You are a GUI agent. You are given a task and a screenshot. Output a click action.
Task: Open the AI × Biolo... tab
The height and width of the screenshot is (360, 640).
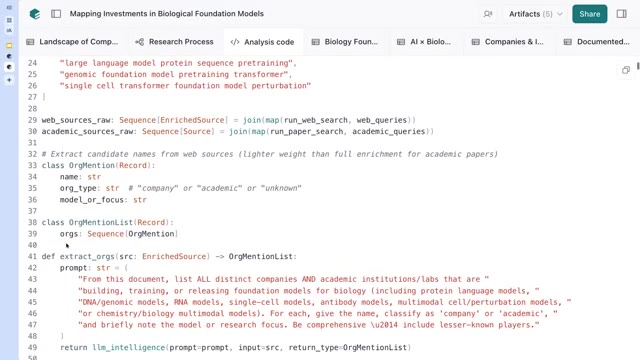pyautogui.click(x=424, y=42)
